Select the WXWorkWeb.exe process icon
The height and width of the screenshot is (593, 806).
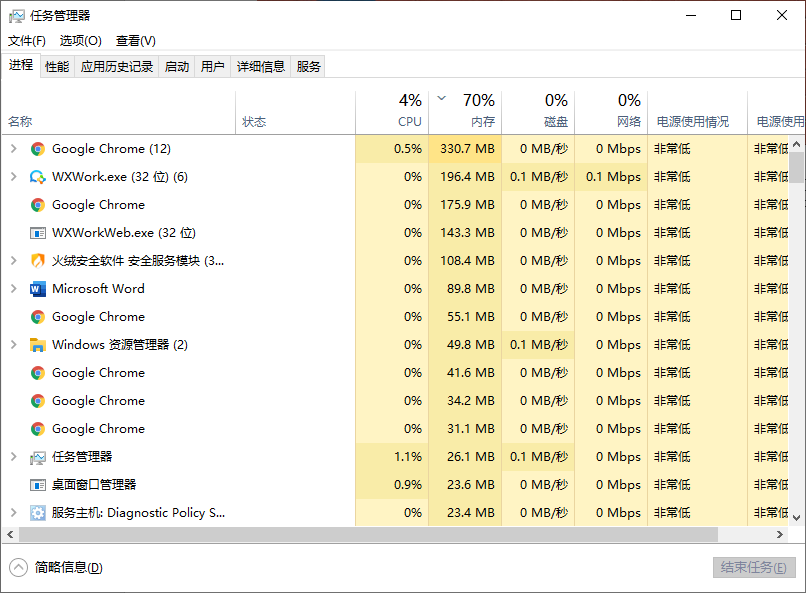[x=37, y=232]
